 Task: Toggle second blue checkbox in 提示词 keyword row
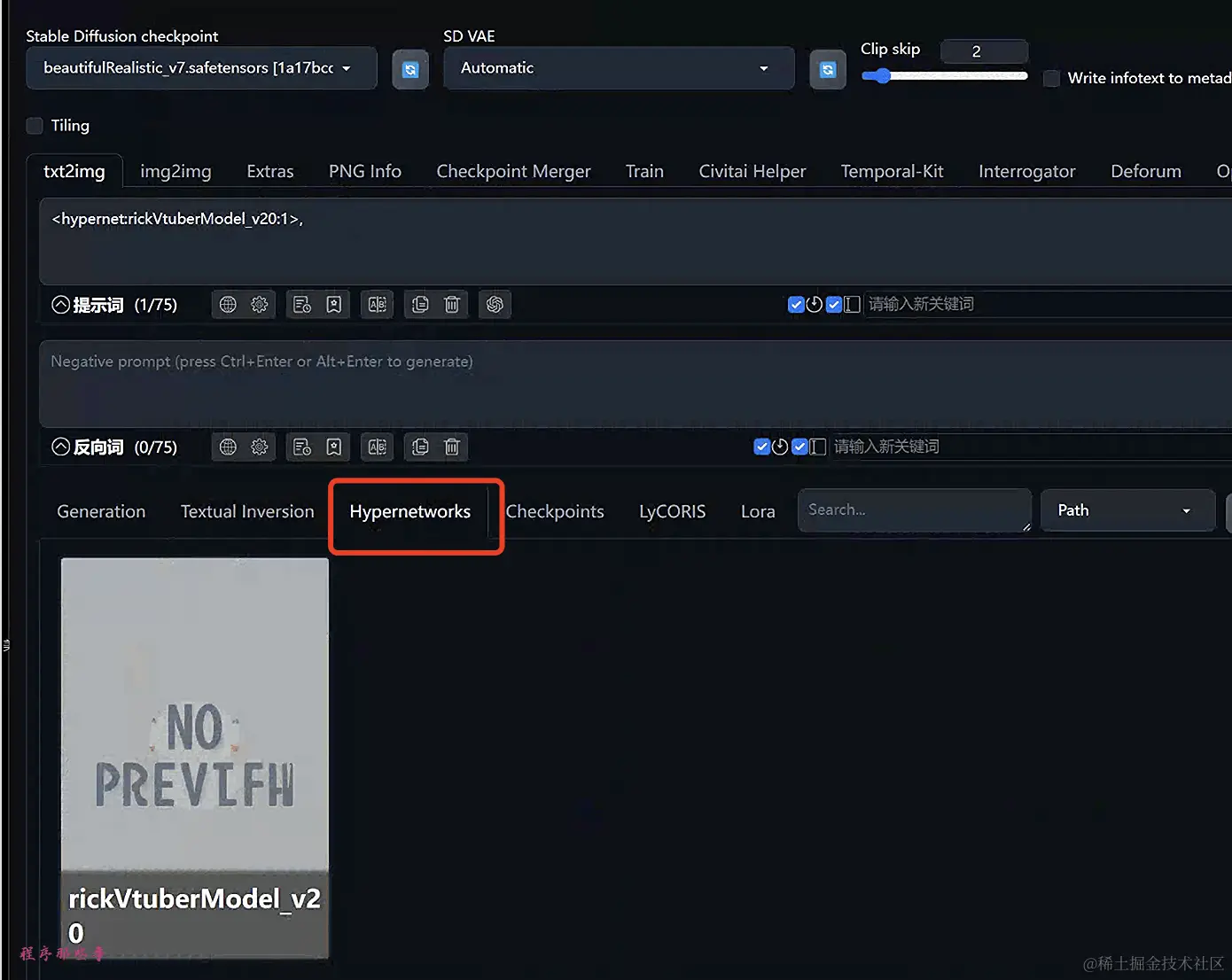pyautogui.click(x=834, y=305)
